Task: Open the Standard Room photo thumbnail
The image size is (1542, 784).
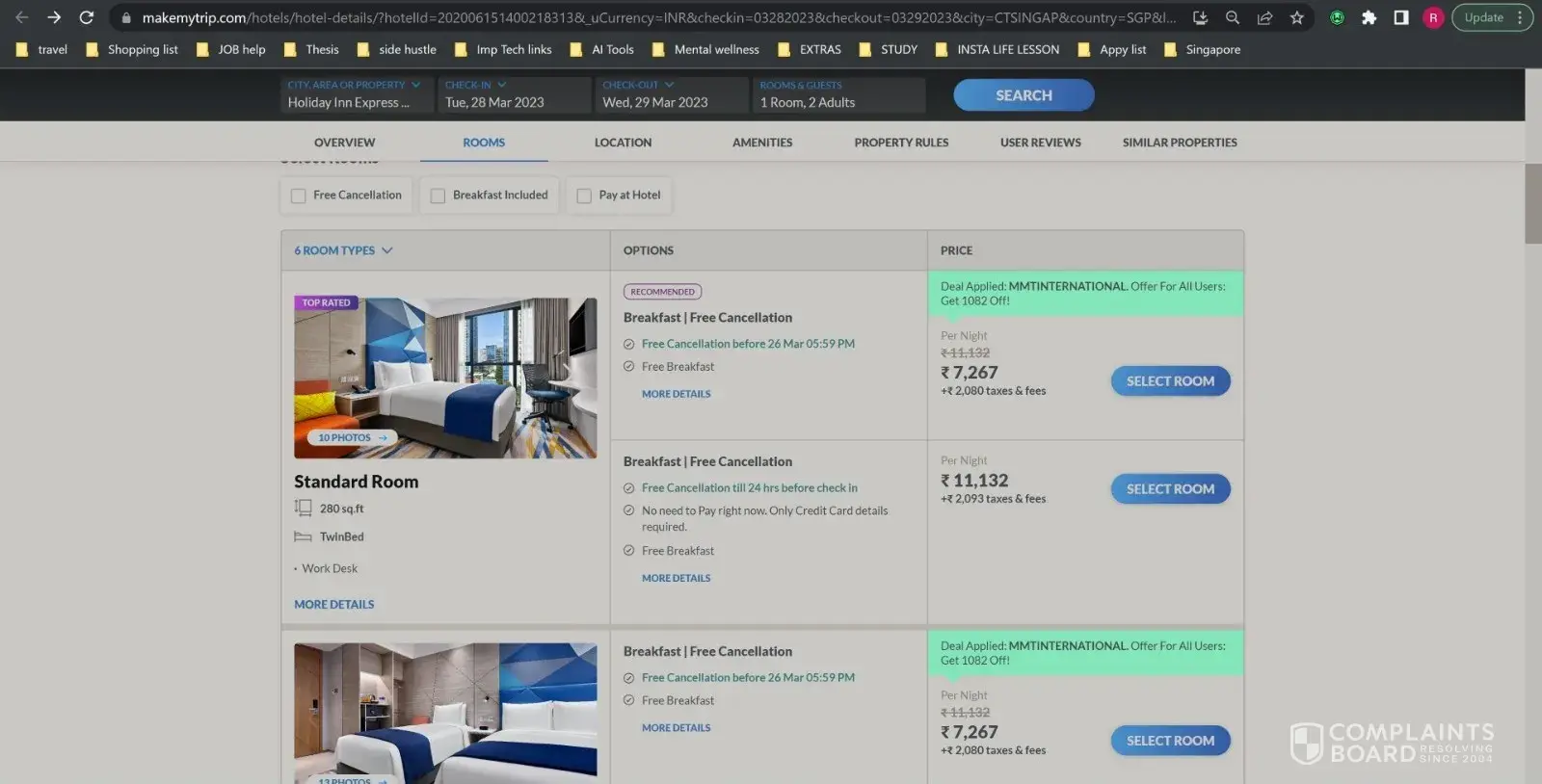Action: click(x=445, y=377)
